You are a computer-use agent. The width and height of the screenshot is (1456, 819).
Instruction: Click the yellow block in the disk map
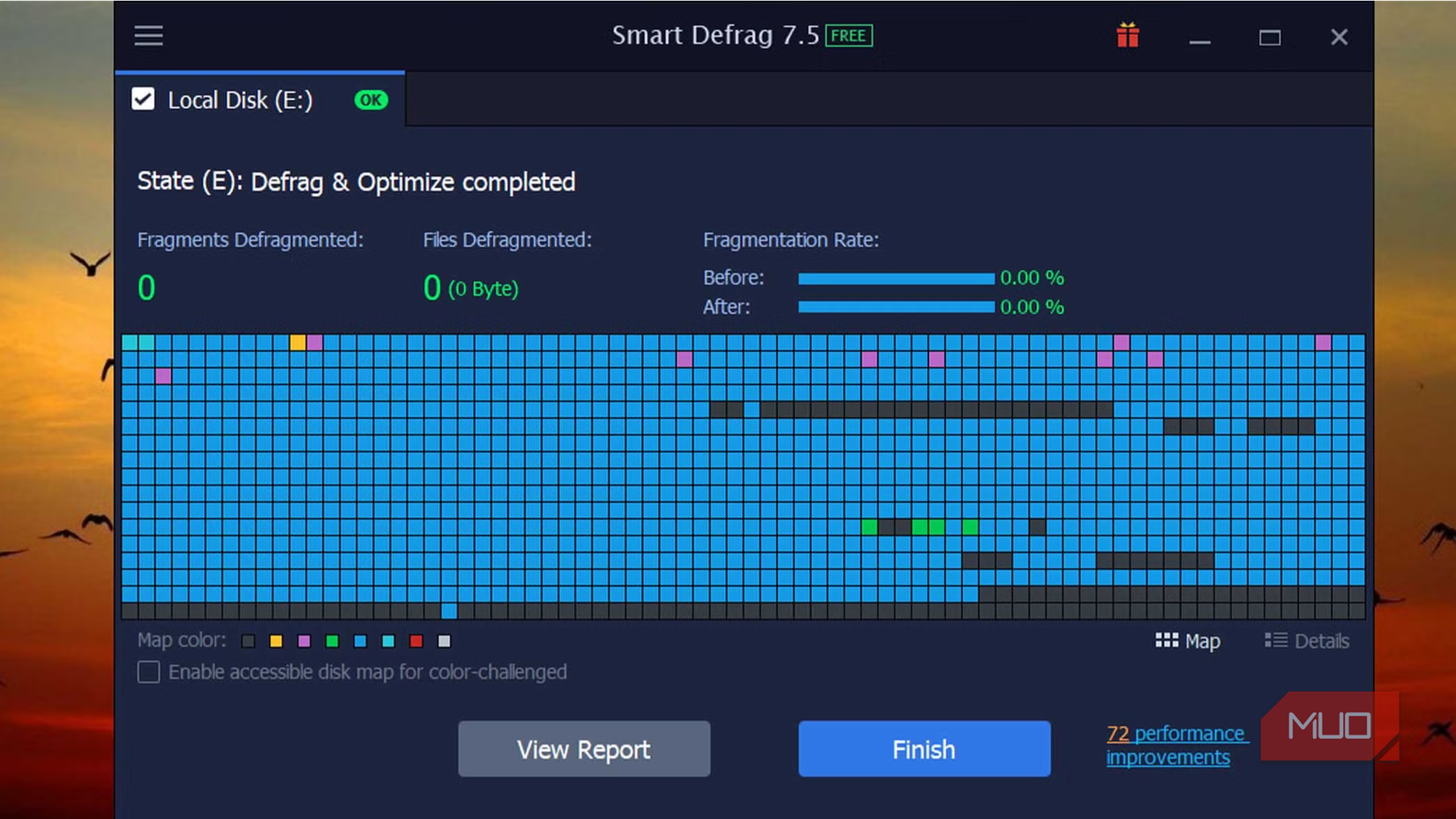[298, 342]
